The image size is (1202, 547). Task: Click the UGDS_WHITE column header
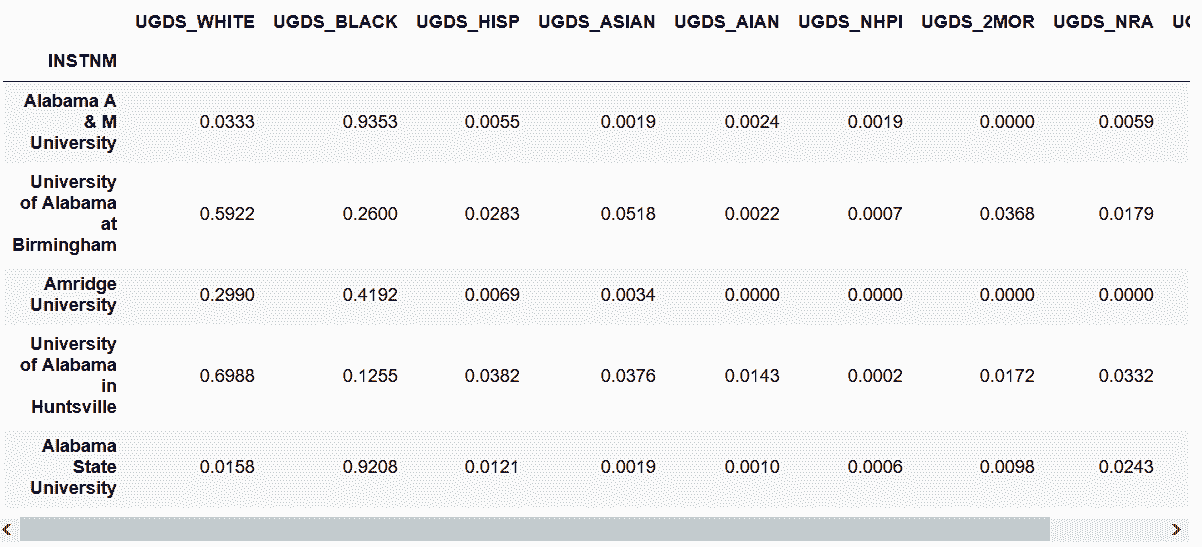point(195,22)
